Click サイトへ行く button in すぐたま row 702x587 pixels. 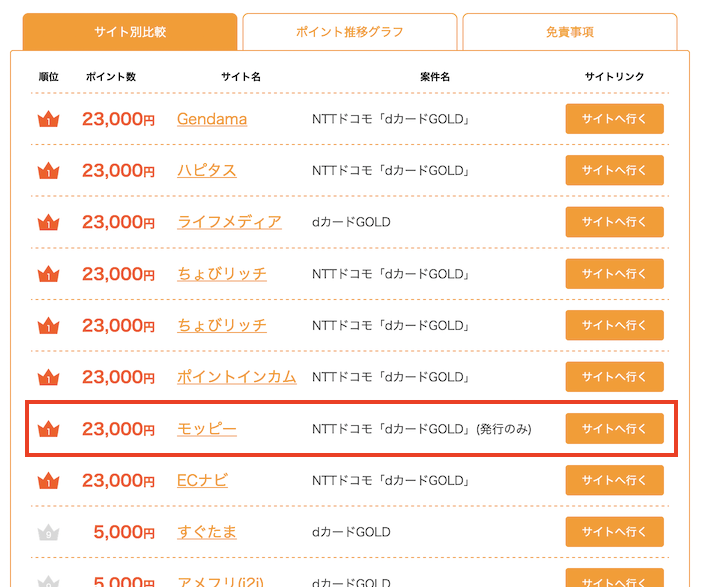tap(614, 533)
